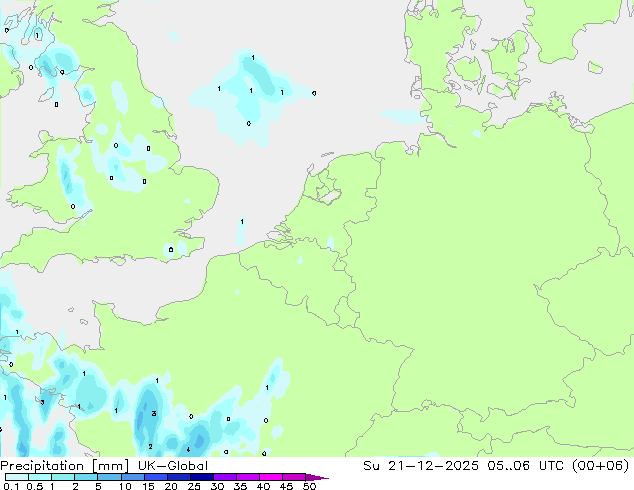Click the 'Su 21-12-2025' date text
Viewport: 634px width, 490px height.
[421, 466]
